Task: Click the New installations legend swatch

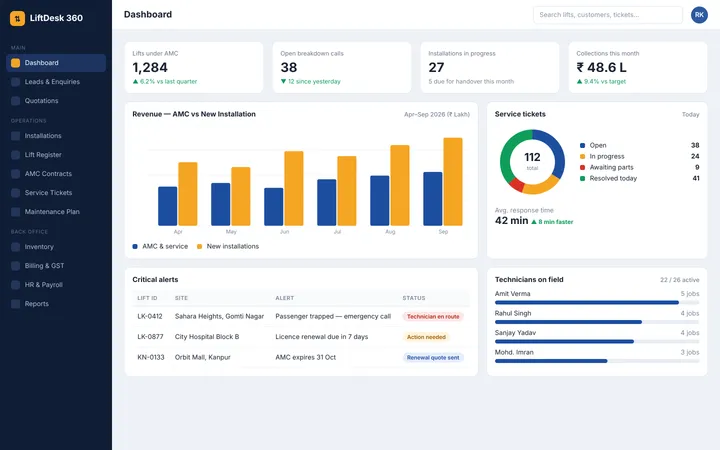Action: pyautogui.click(x=199, y=247)
